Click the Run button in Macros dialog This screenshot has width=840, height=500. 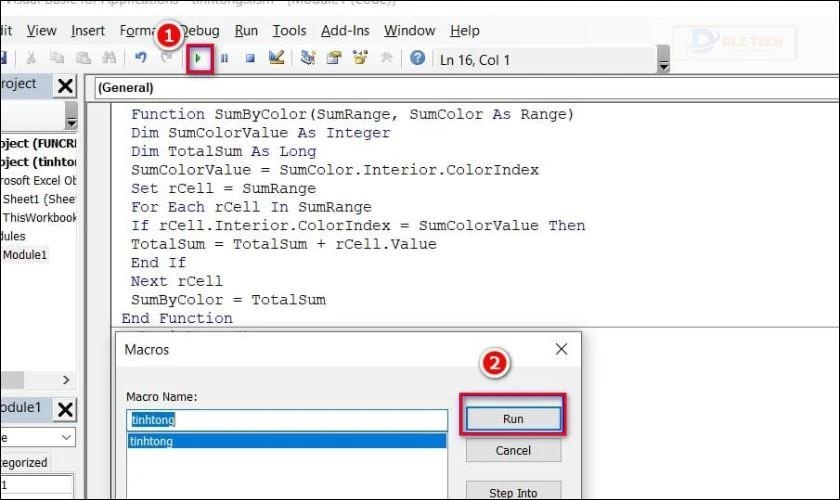(x=513, y=419)
